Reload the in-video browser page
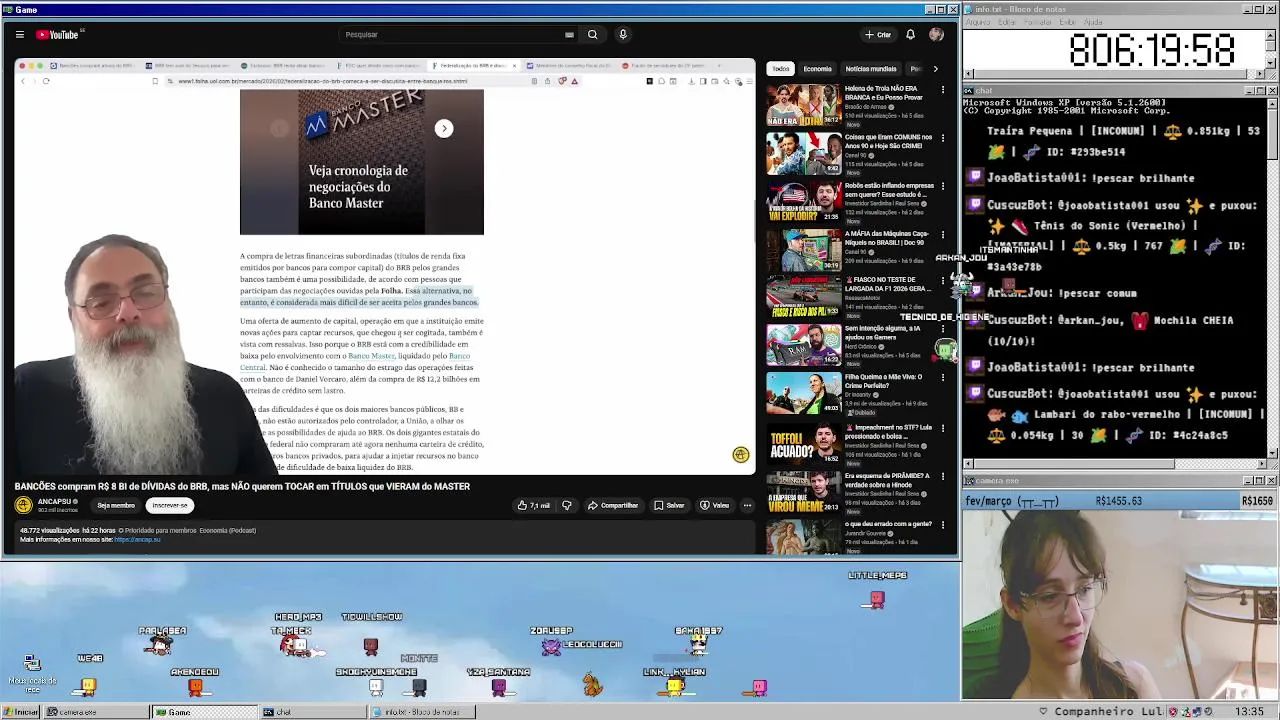This screenshot has height=720, width=1280. tap(46, 81)
